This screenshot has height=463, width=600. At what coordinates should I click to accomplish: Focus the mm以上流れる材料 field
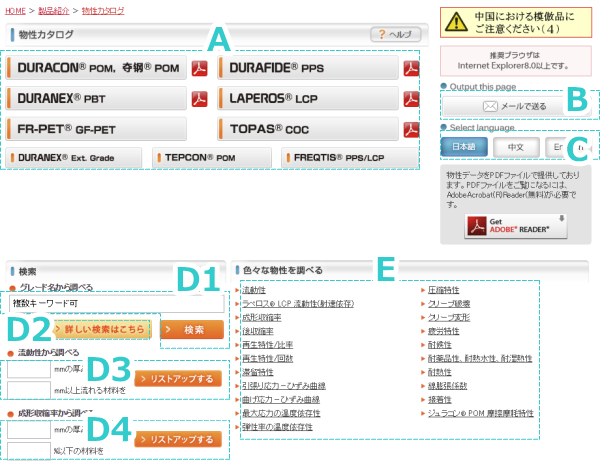click(29, 390)
